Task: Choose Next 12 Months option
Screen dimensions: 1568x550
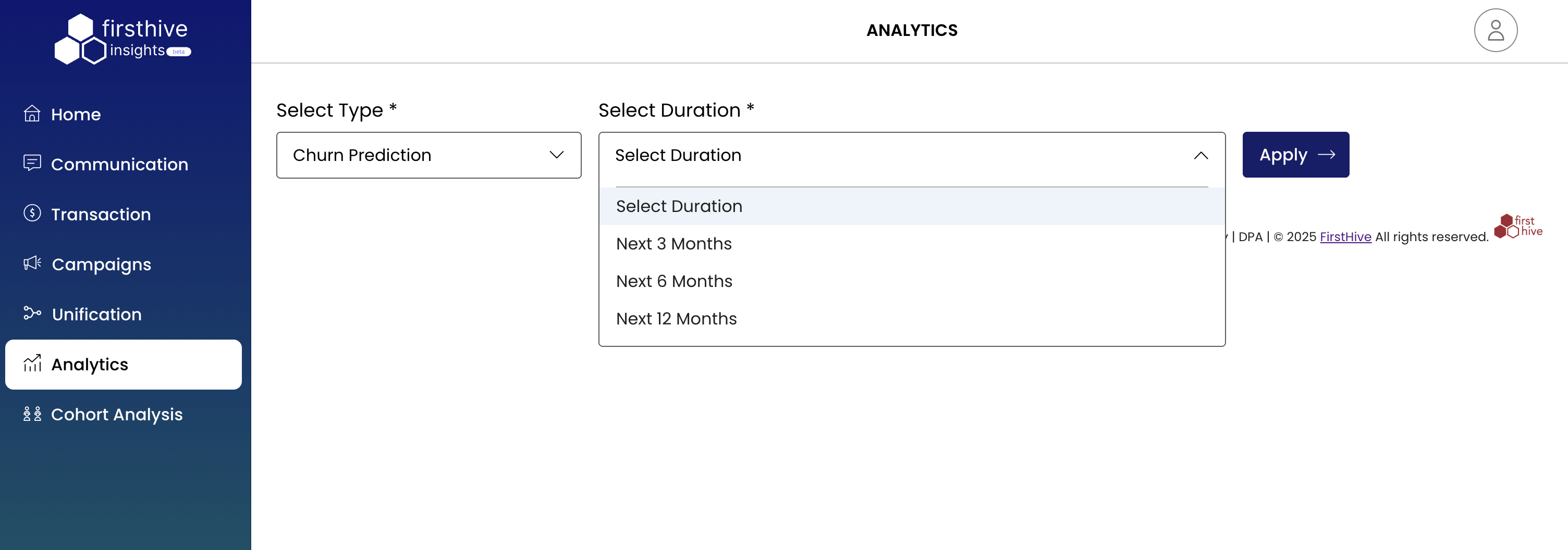Action: pyautogui.click(x=676, y=319)
